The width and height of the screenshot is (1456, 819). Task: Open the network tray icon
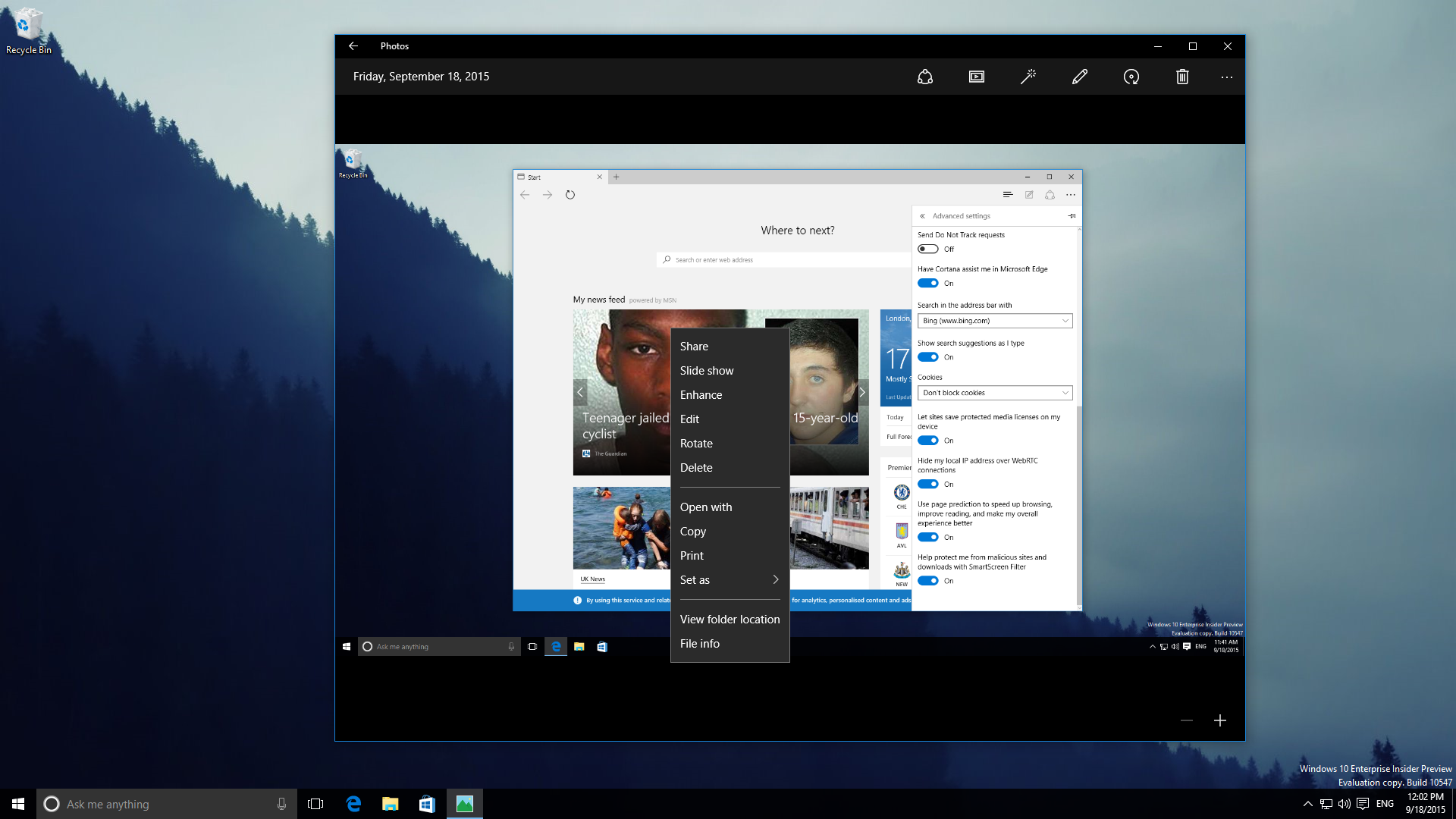[1326, 804]
